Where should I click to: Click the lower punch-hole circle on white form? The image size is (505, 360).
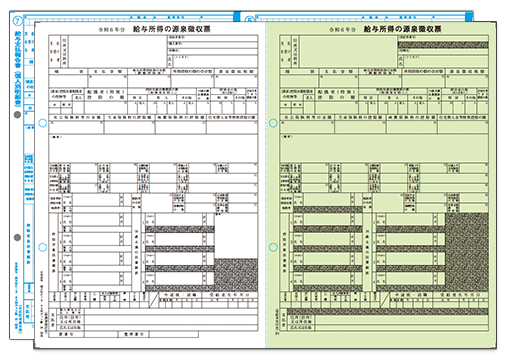pos(42,247)
